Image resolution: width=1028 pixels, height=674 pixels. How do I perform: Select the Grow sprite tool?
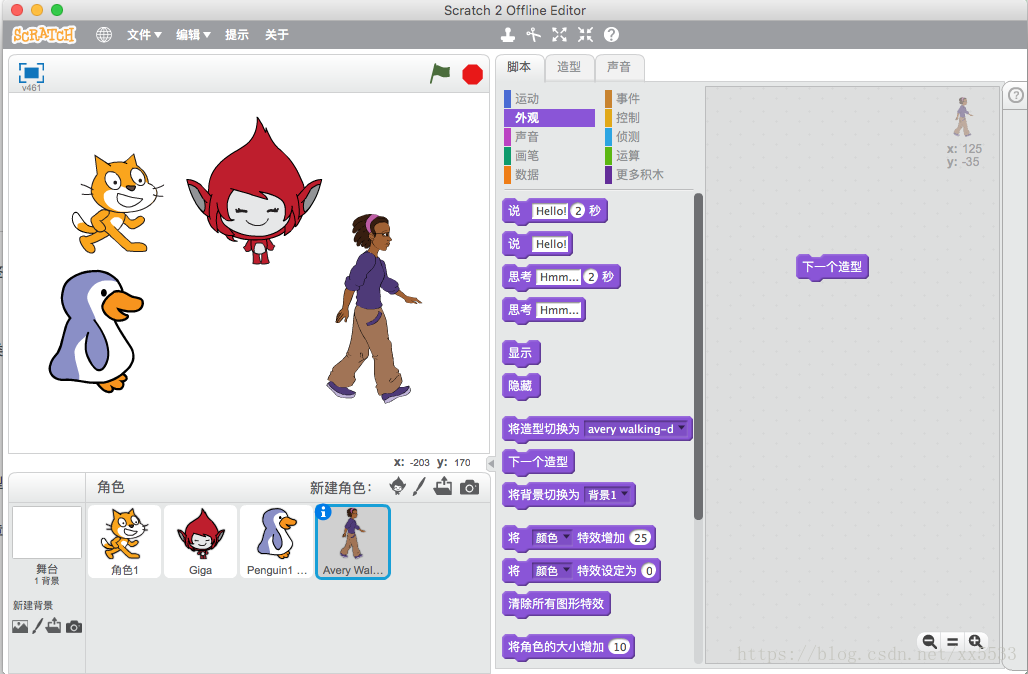[559, 35]
